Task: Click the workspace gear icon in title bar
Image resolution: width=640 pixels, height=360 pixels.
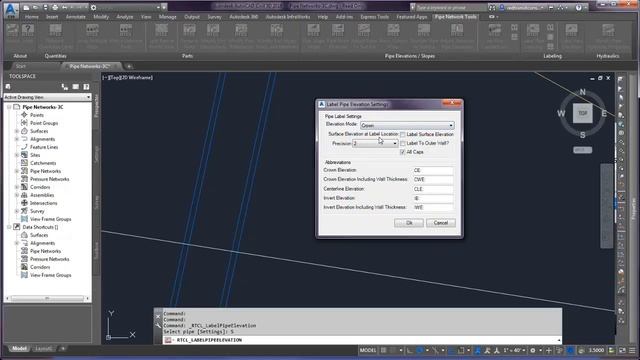Action: point(93,7)
